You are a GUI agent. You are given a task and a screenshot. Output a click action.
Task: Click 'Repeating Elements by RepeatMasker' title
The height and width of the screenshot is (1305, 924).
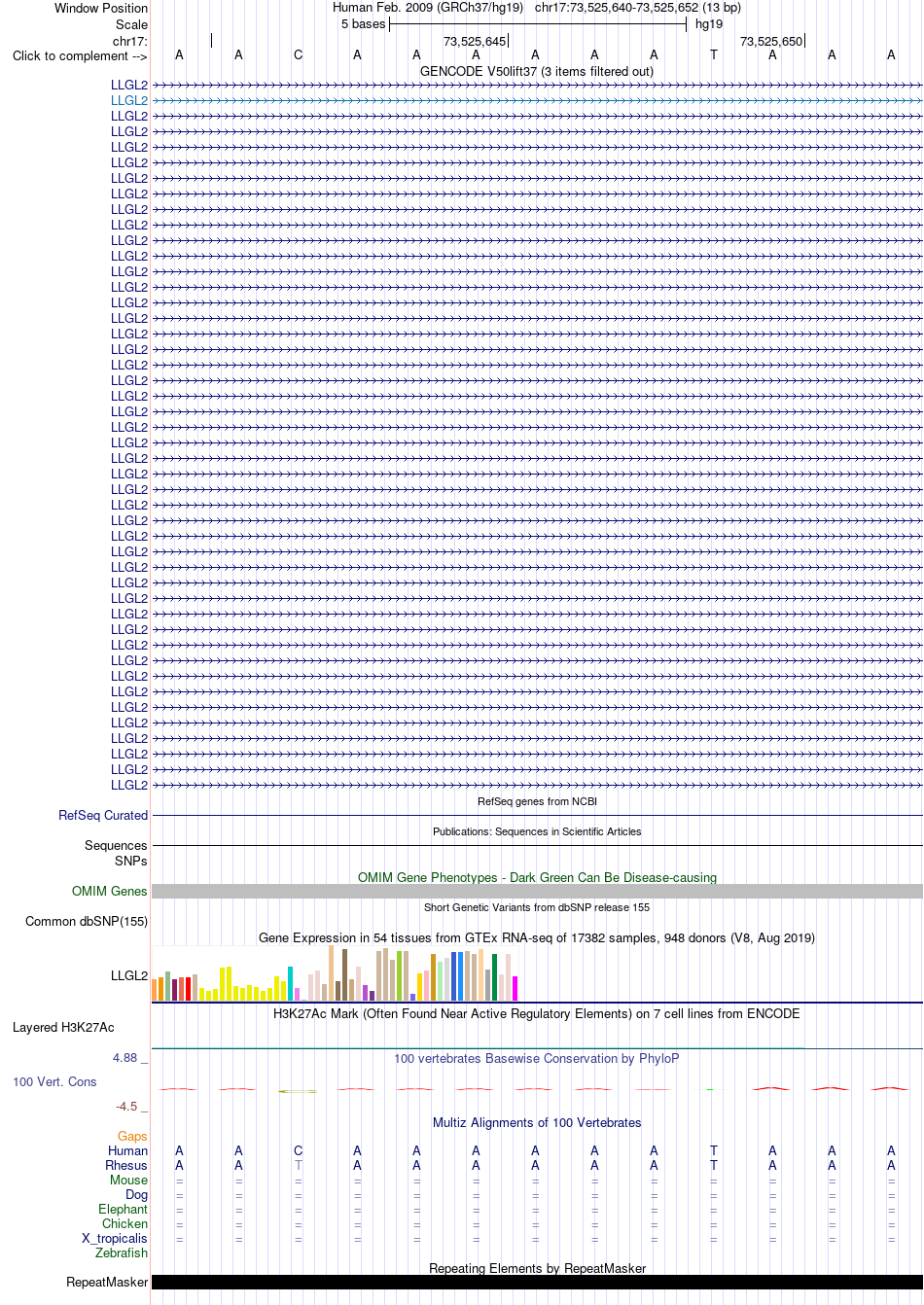[537, 1268]
